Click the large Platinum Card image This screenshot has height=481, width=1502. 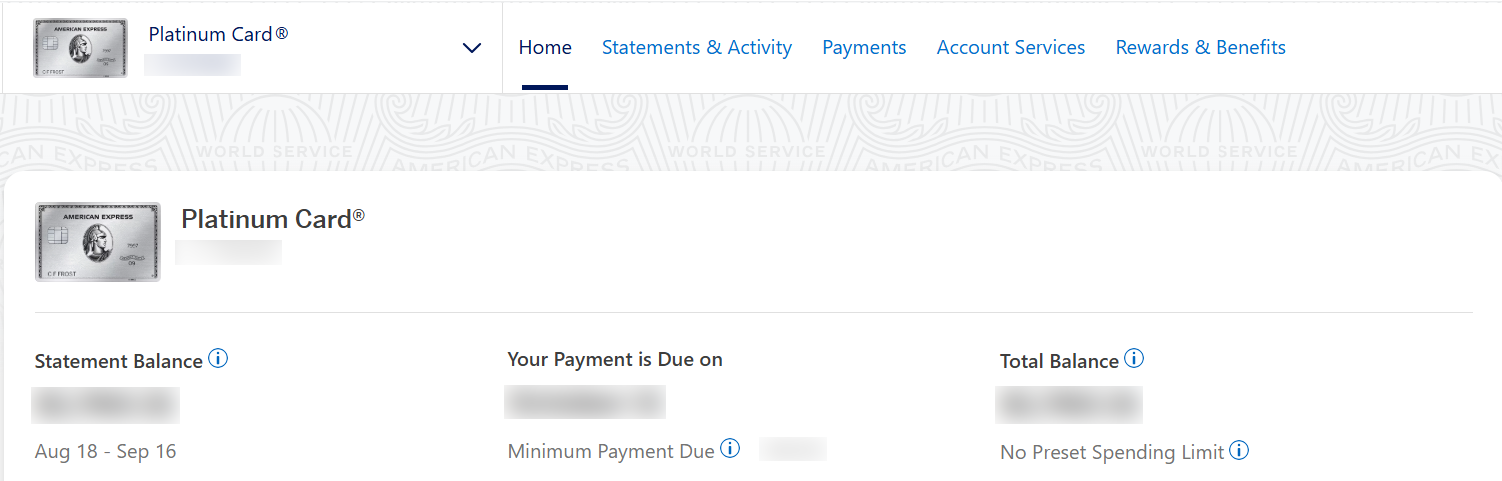point(97,241)
